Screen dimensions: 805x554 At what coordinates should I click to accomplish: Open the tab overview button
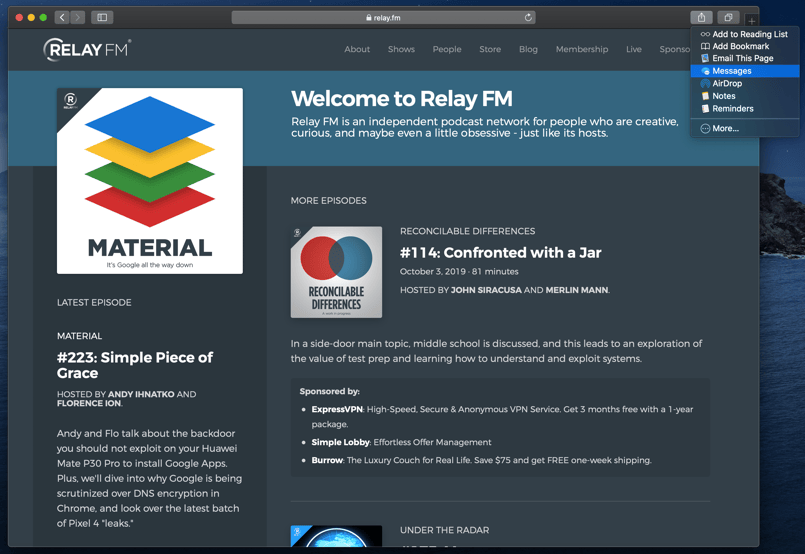click(x=728, y=17)
